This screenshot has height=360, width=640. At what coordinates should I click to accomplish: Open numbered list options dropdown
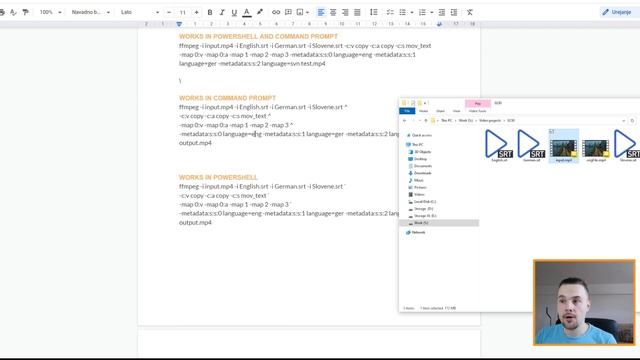point(431,12)
